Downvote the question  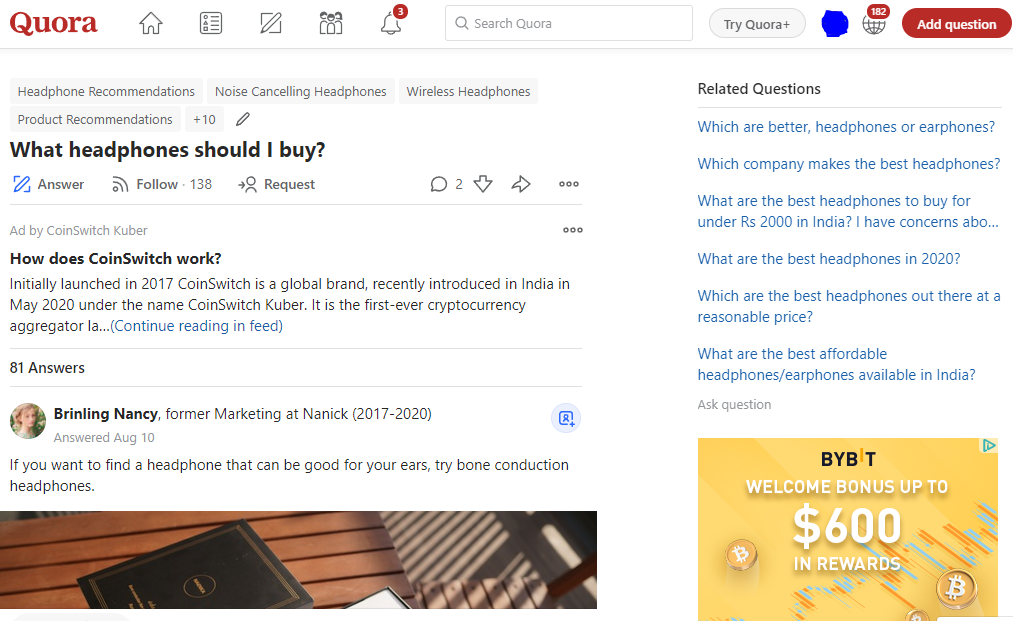click(x=483, y=184)
